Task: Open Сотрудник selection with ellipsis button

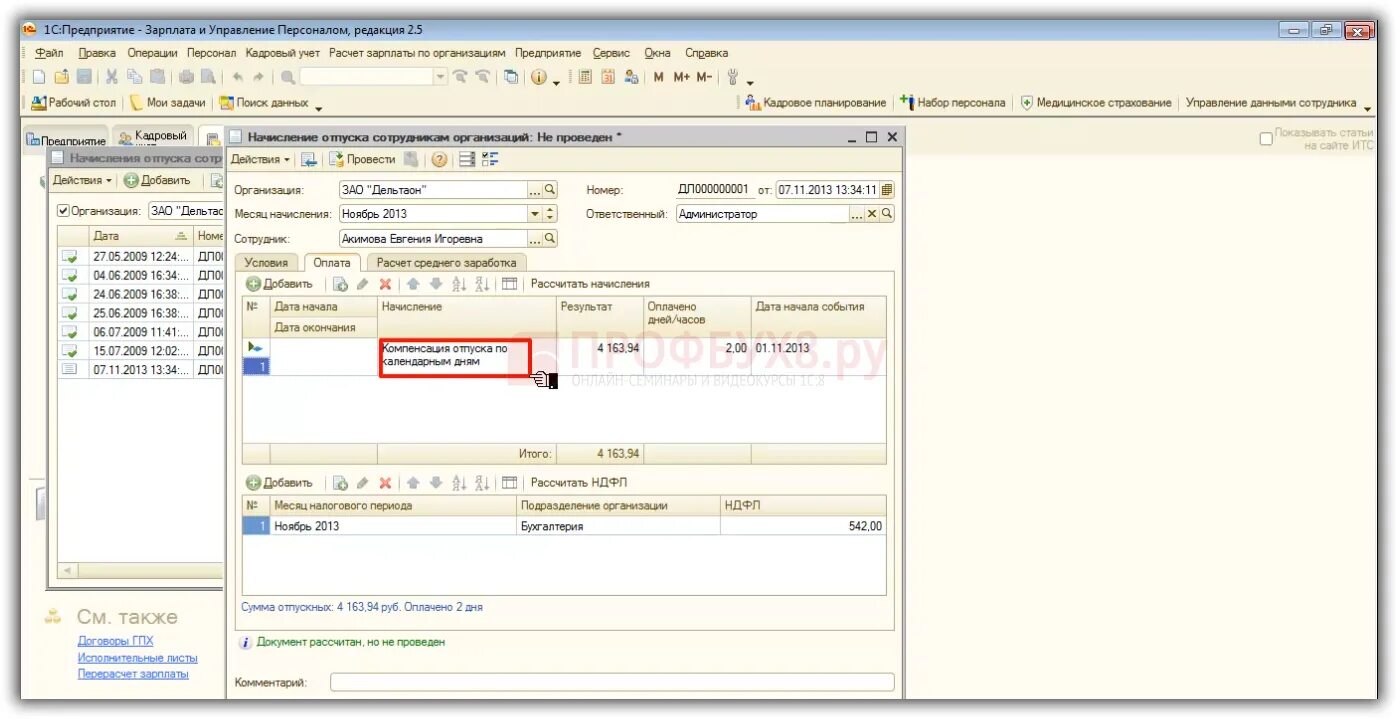Action: 535,238
